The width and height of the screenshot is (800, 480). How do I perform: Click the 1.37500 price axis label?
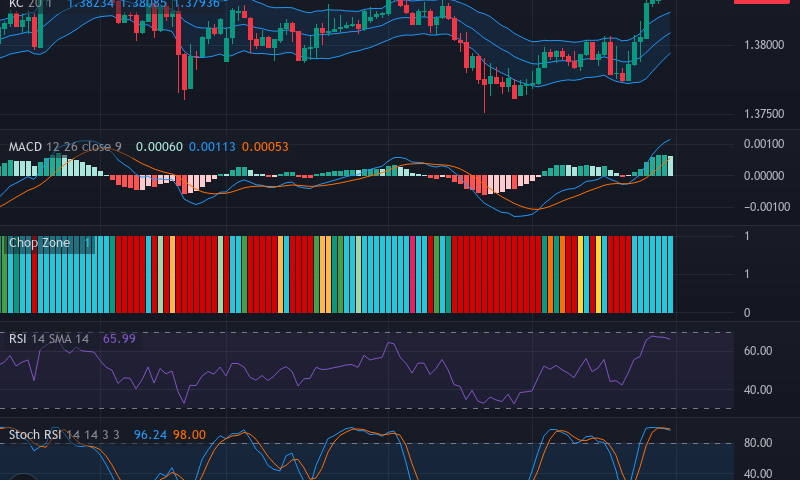[764, 114]
